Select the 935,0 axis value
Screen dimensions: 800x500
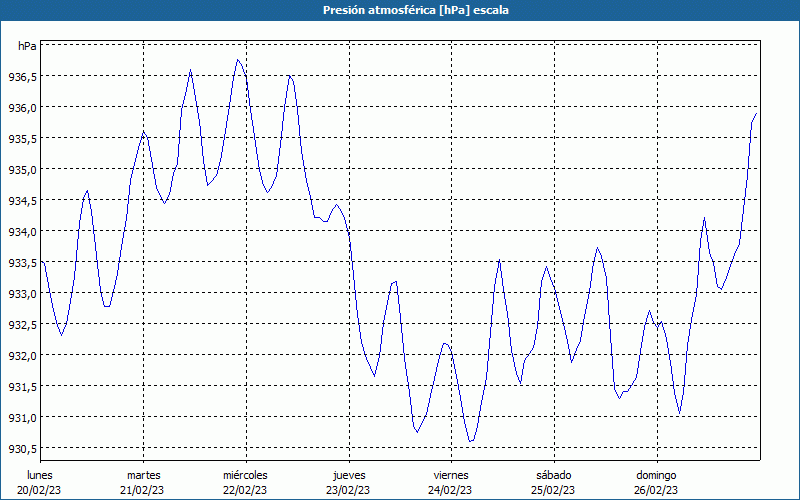22,169
